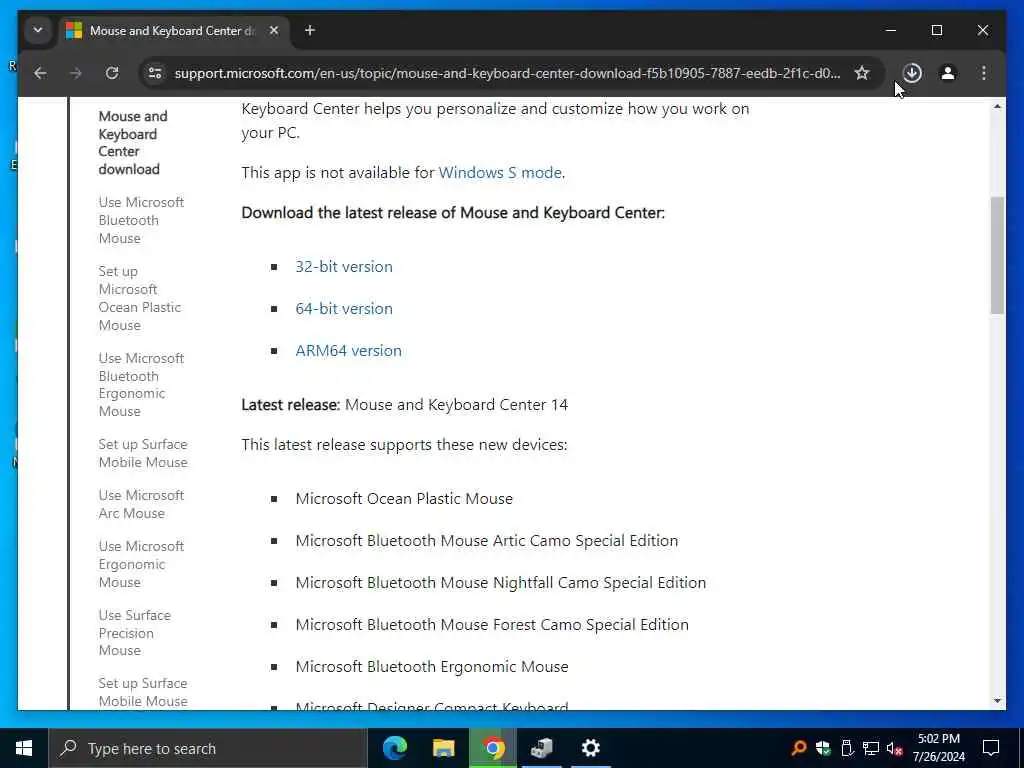Go back to the previous page
Viewport: 1024px width, 768px height.
[x=40, y=73]
